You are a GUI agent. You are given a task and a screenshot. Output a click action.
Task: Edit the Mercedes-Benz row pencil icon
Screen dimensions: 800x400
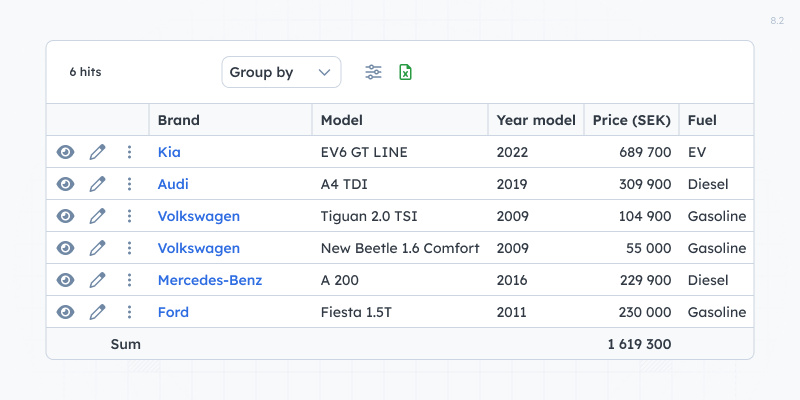(97, 280)
